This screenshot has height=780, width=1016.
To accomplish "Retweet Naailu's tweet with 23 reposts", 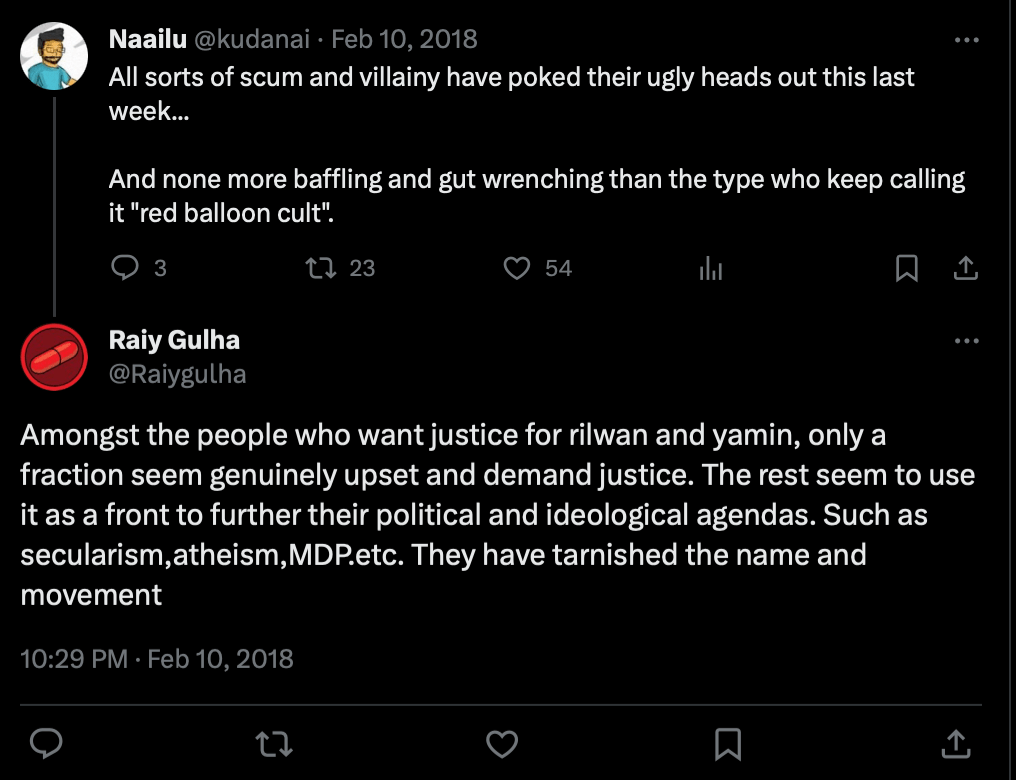I will (x=319, y=268).
